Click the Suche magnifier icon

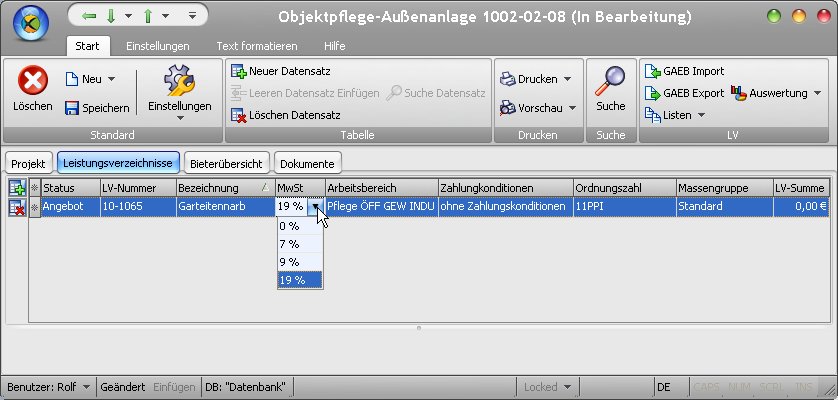(610, 80)
